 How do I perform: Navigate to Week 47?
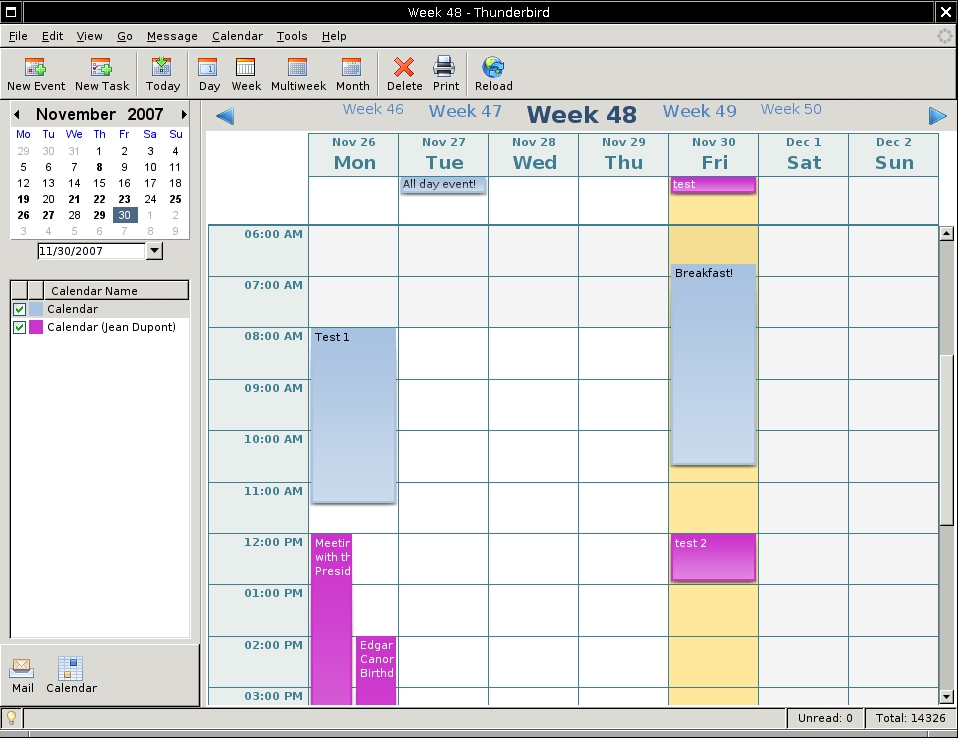click(465, 111)
